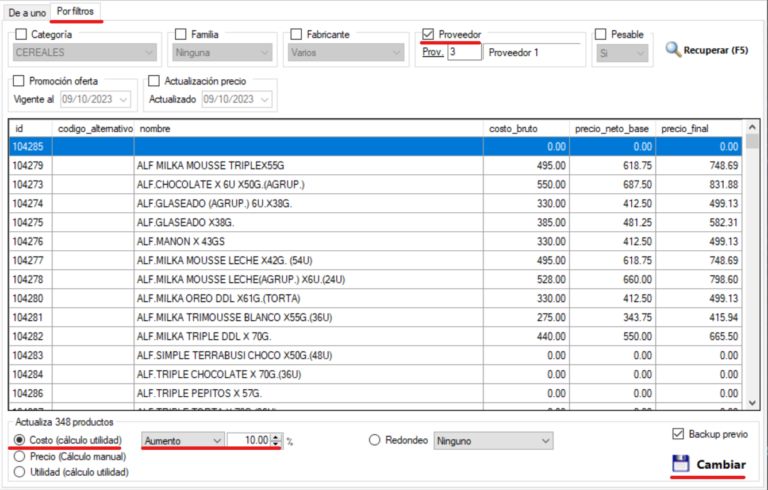768x490 pixels.
Task: Click the percentage value field 10.00
Action: coord(249,440)
